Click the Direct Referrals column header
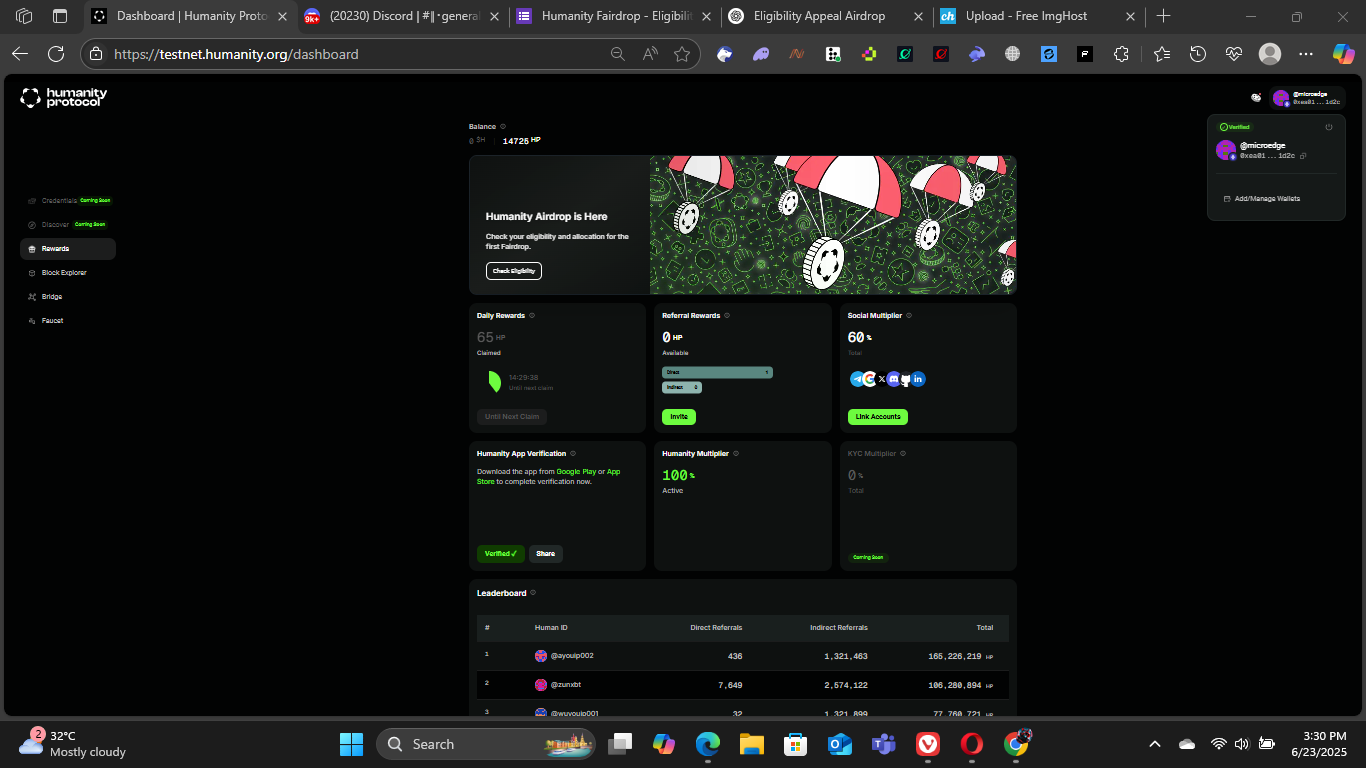The image size is (1366, 768). click(716, 628)
